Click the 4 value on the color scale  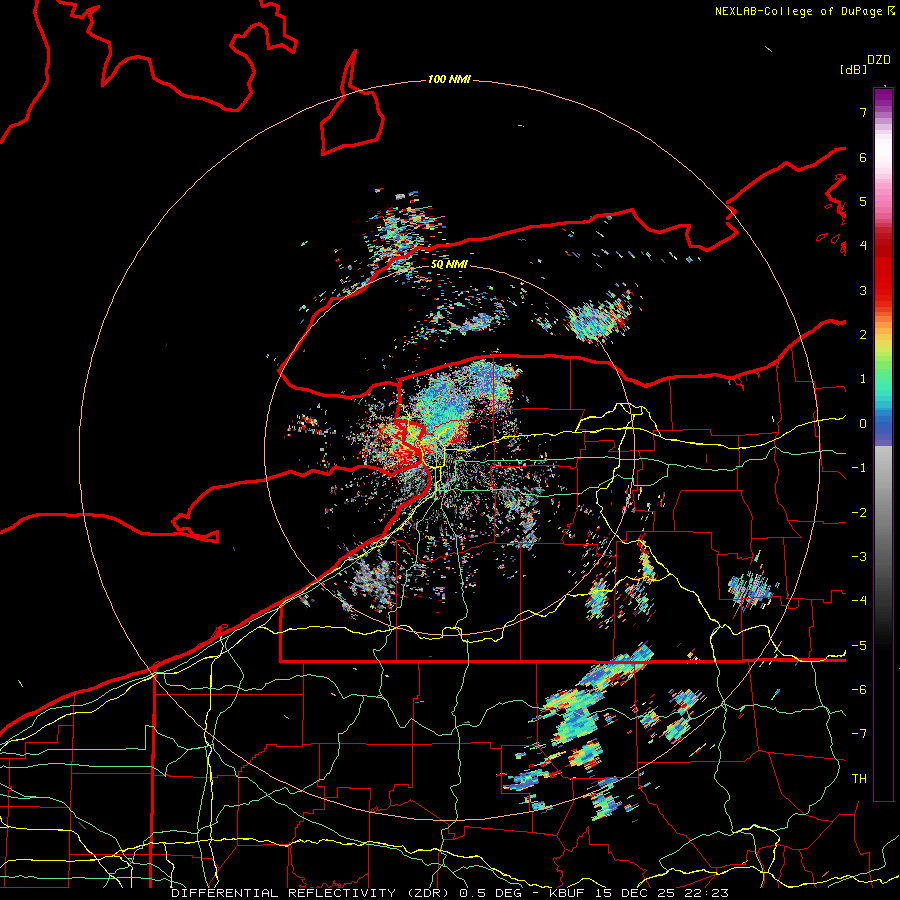pos(863,245)
